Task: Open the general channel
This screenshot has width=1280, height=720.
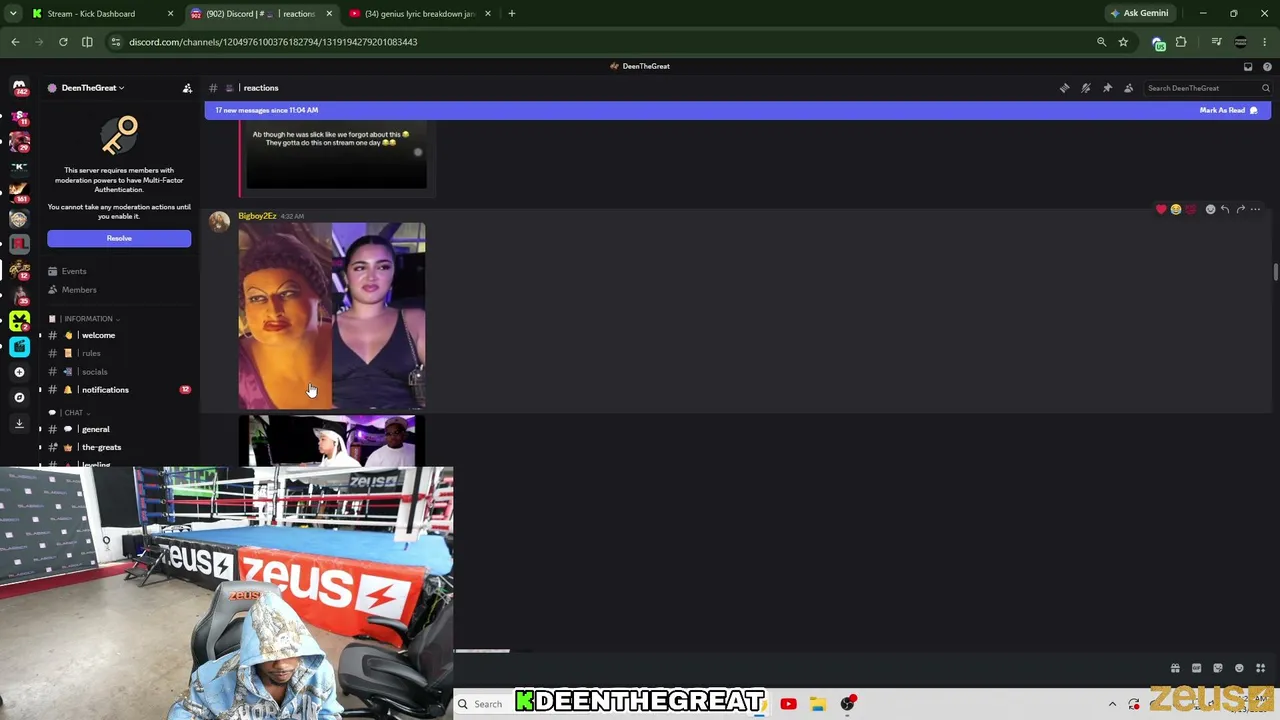Action: point(118,429)
